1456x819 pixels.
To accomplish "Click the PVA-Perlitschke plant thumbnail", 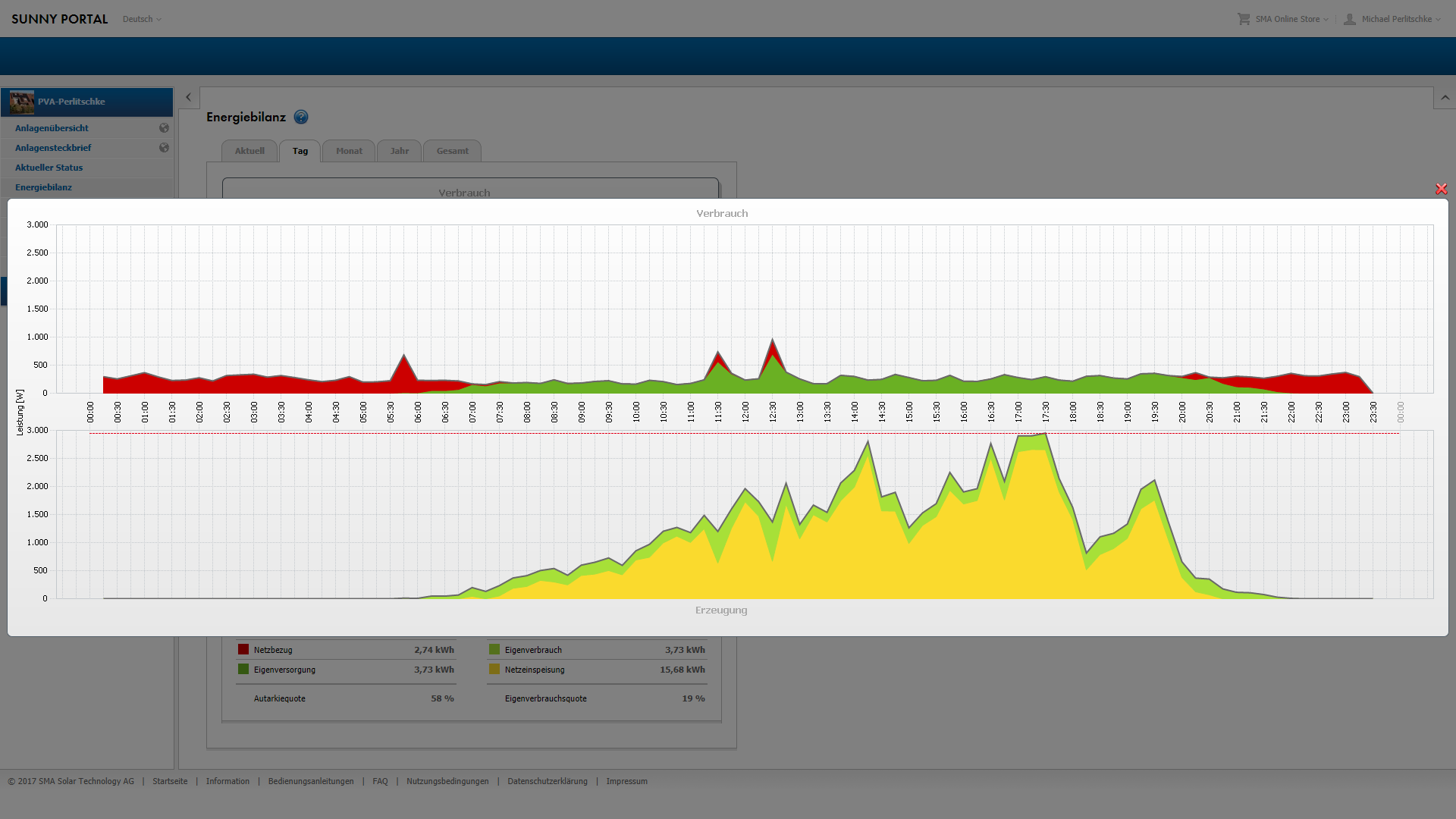I will [22, 102].
